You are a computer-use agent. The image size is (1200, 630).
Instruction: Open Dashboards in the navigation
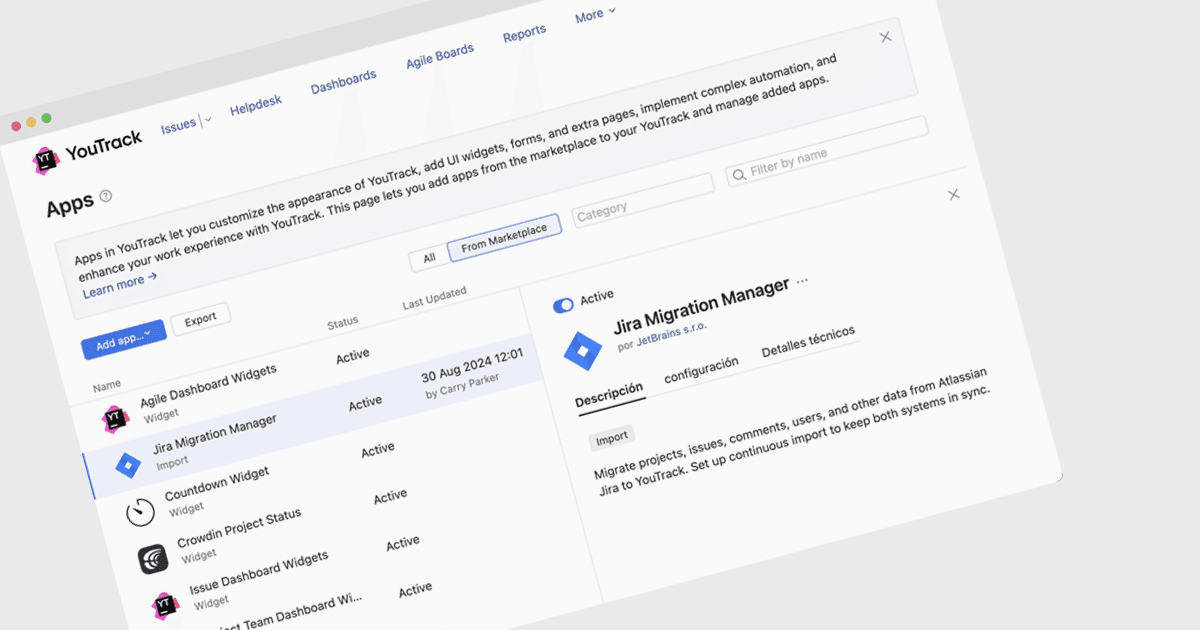coord(343,82)
